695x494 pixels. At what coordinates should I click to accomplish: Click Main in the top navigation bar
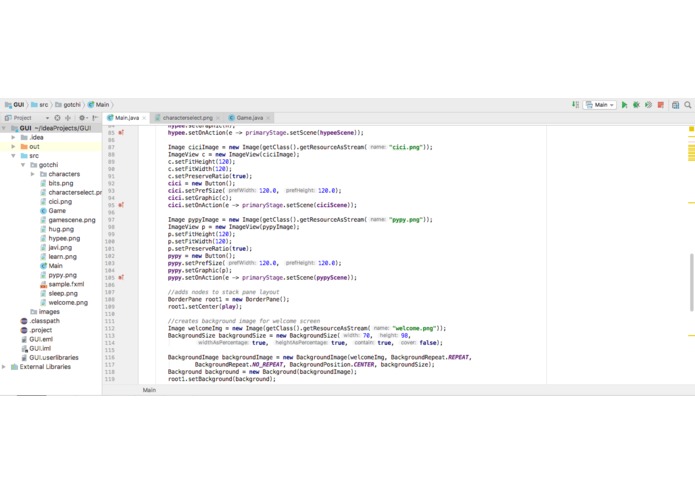(x=98, y=105)
